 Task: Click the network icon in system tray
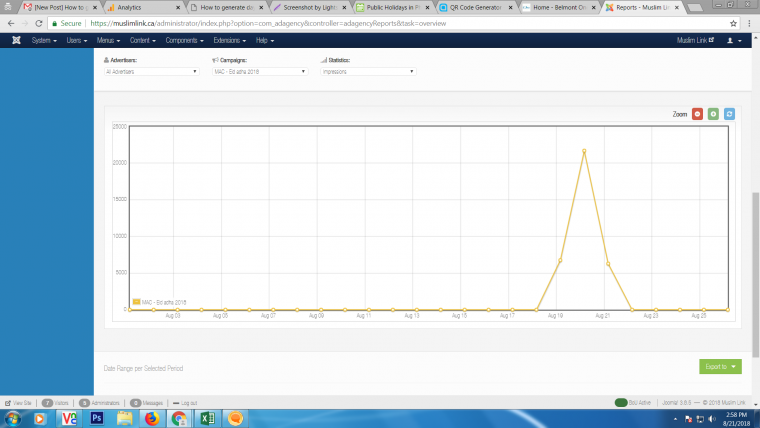point(700,419)
